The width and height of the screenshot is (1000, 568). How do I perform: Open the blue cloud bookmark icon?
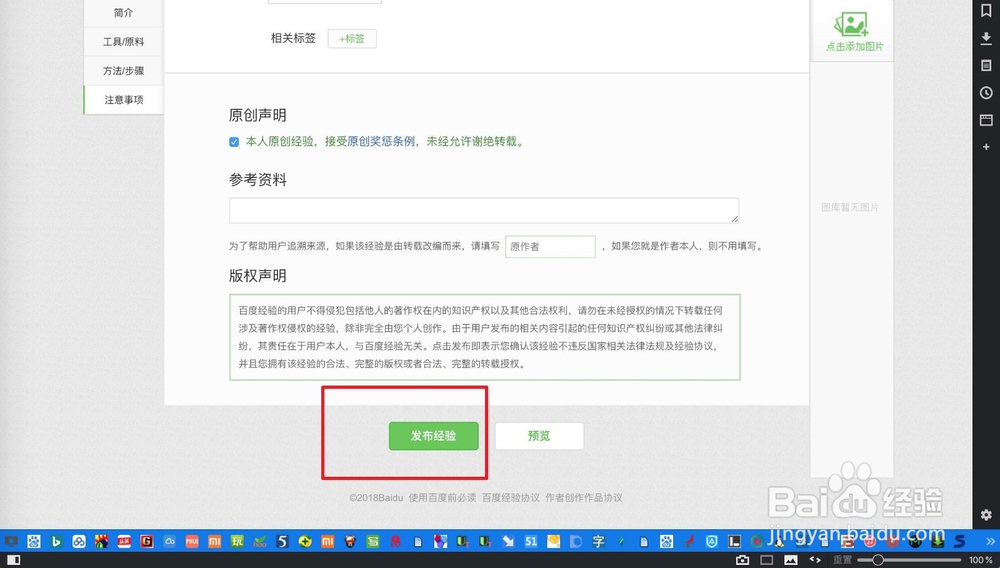(x=170, y=542)
